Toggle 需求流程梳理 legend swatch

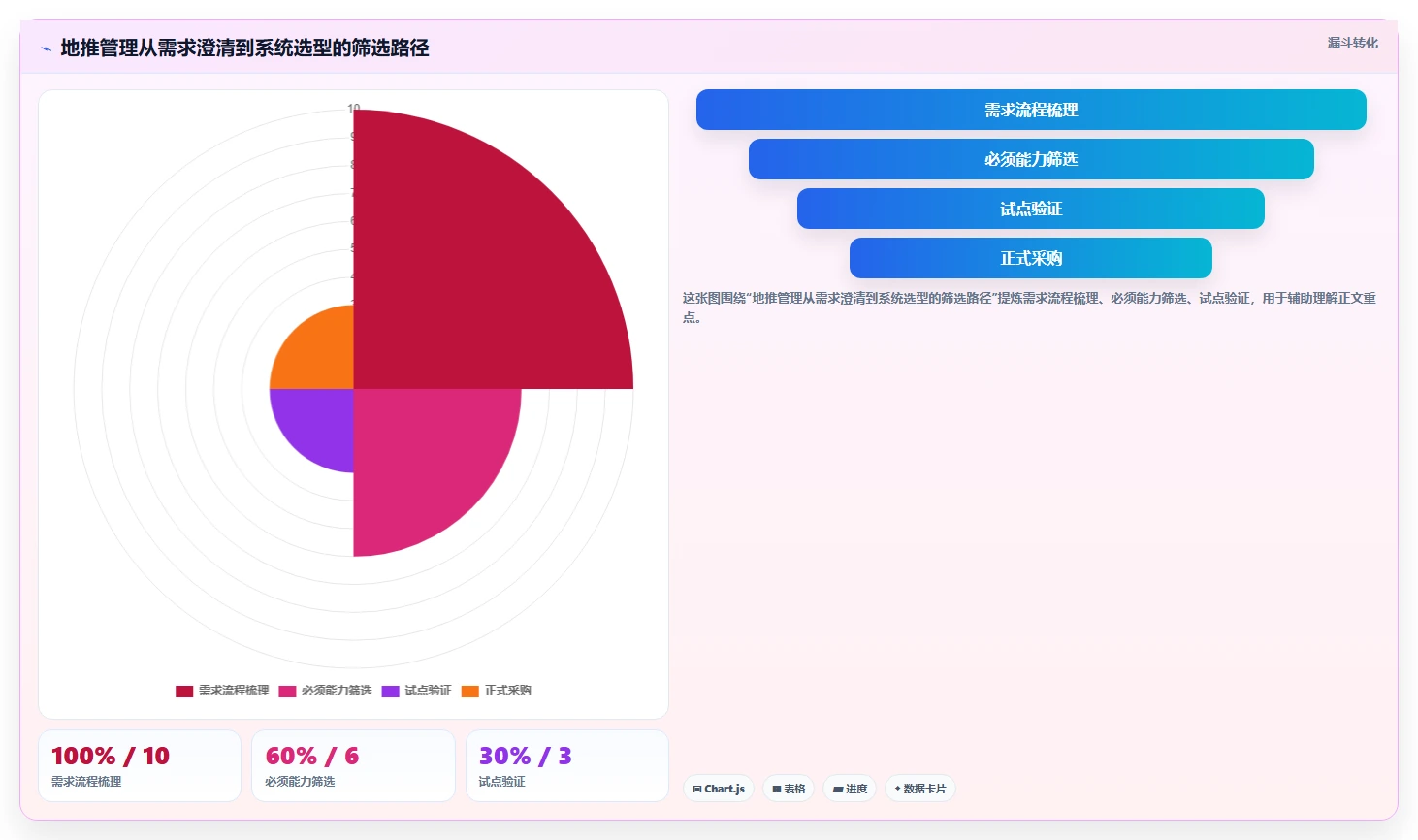pyautogui.click(x=184, y=691)
